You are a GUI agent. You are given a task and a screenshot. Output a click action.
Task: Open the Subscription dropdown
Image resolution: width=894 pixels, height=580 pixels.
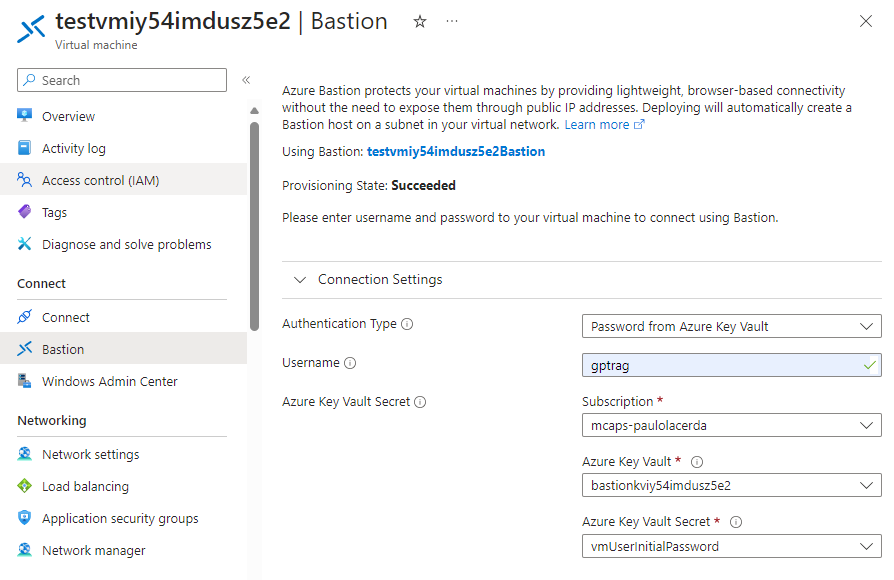[x=732, y=425]
